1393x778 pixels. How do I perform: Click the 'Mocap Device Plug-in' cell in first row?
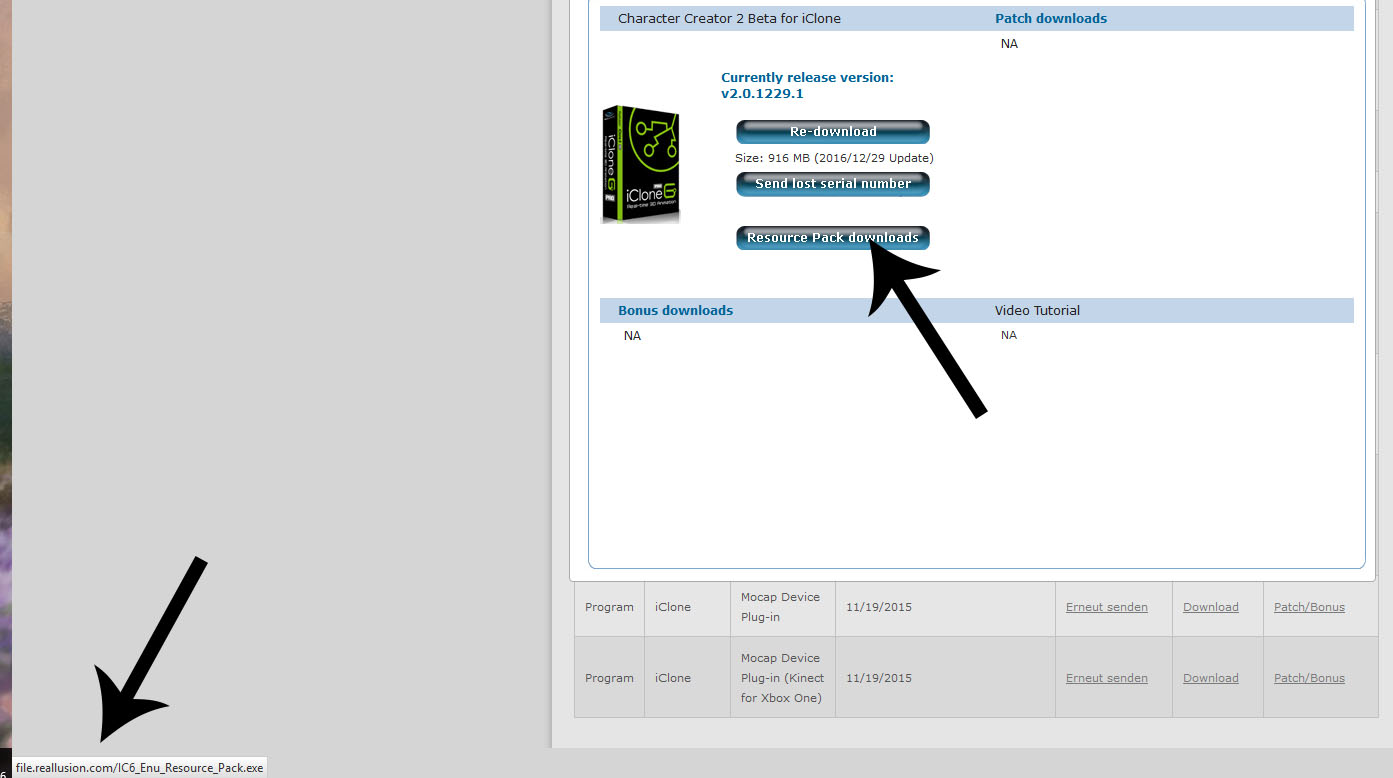[783, 607]
